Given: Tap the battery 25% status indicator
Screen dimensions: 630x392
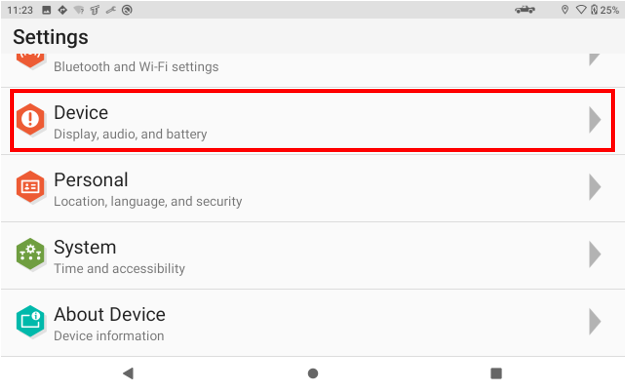Looking at the screenshot, I should pos(605,10).
